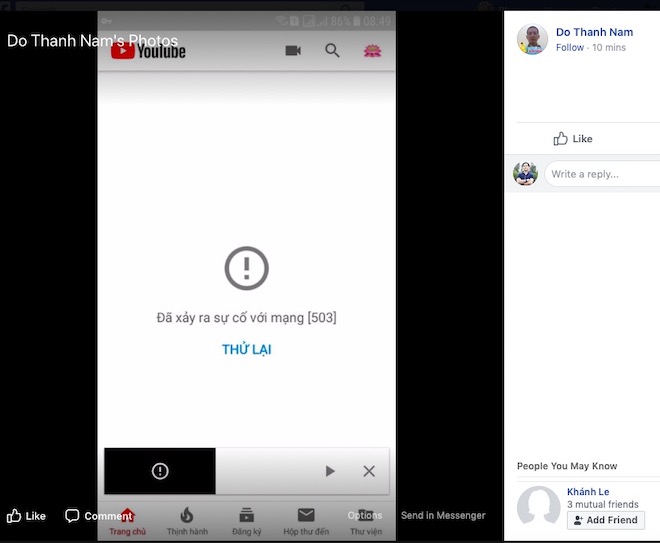
Task: Open photo Options menu
Action: point(365,515)
